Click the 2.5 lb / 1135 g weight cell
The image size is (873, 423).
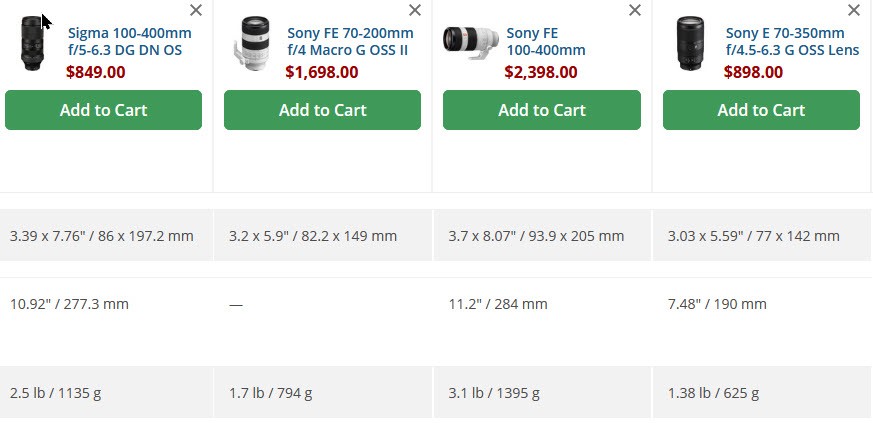pyautogui.click(x=106, y=393)
